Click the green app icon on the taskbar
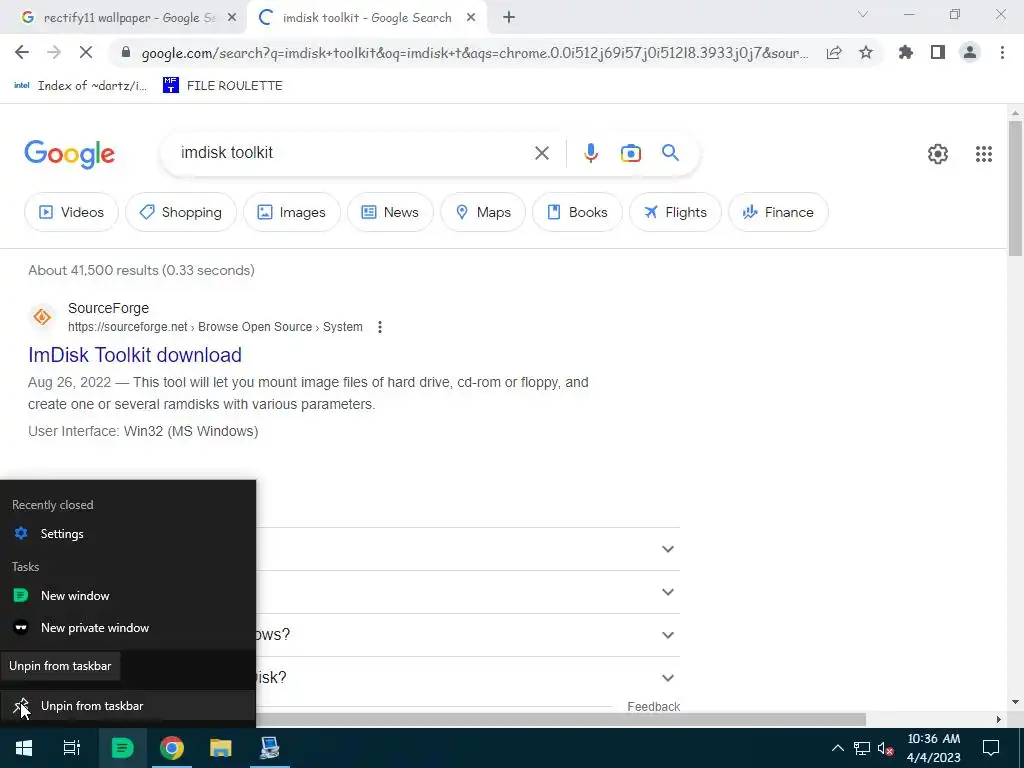1024x768 pixels. point(122,748)
